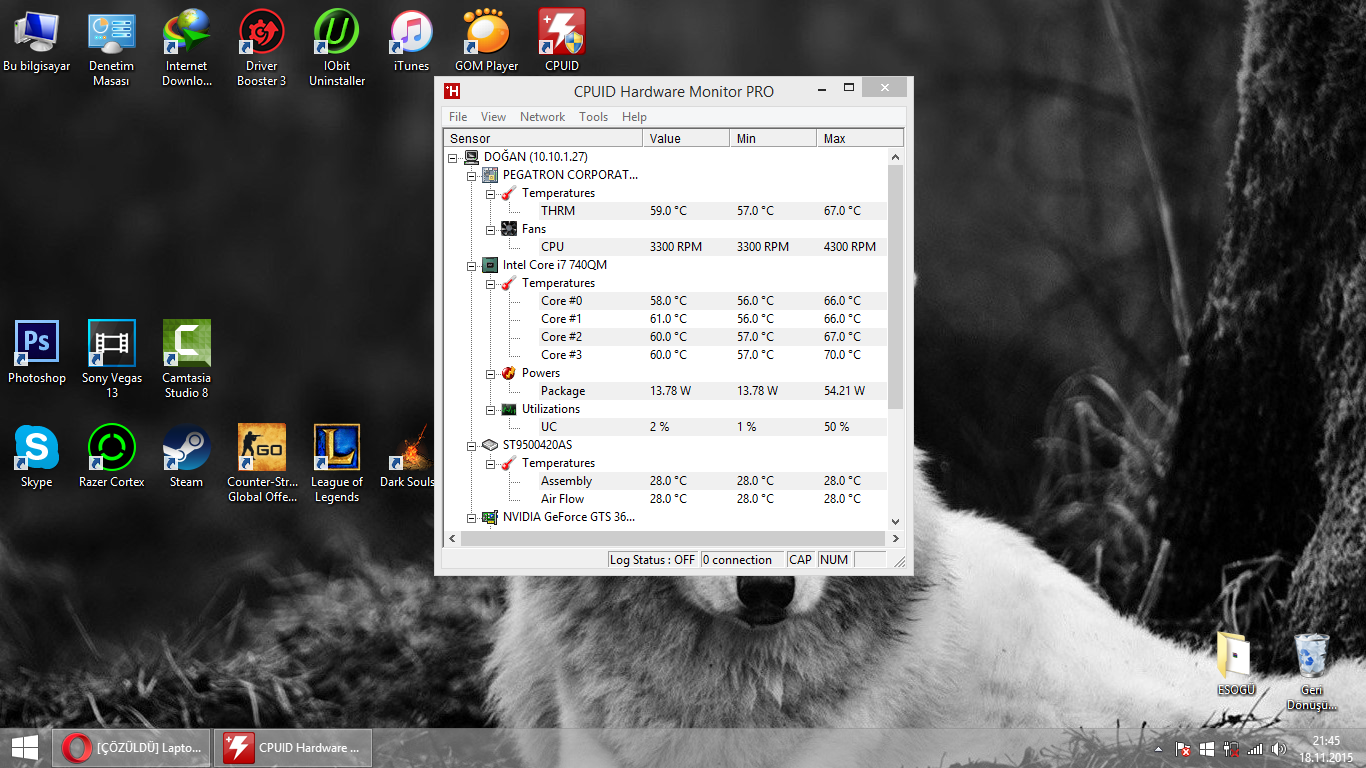Click the Min column header
This screenshot has height=768, width=1366.
tap(773, 138)
